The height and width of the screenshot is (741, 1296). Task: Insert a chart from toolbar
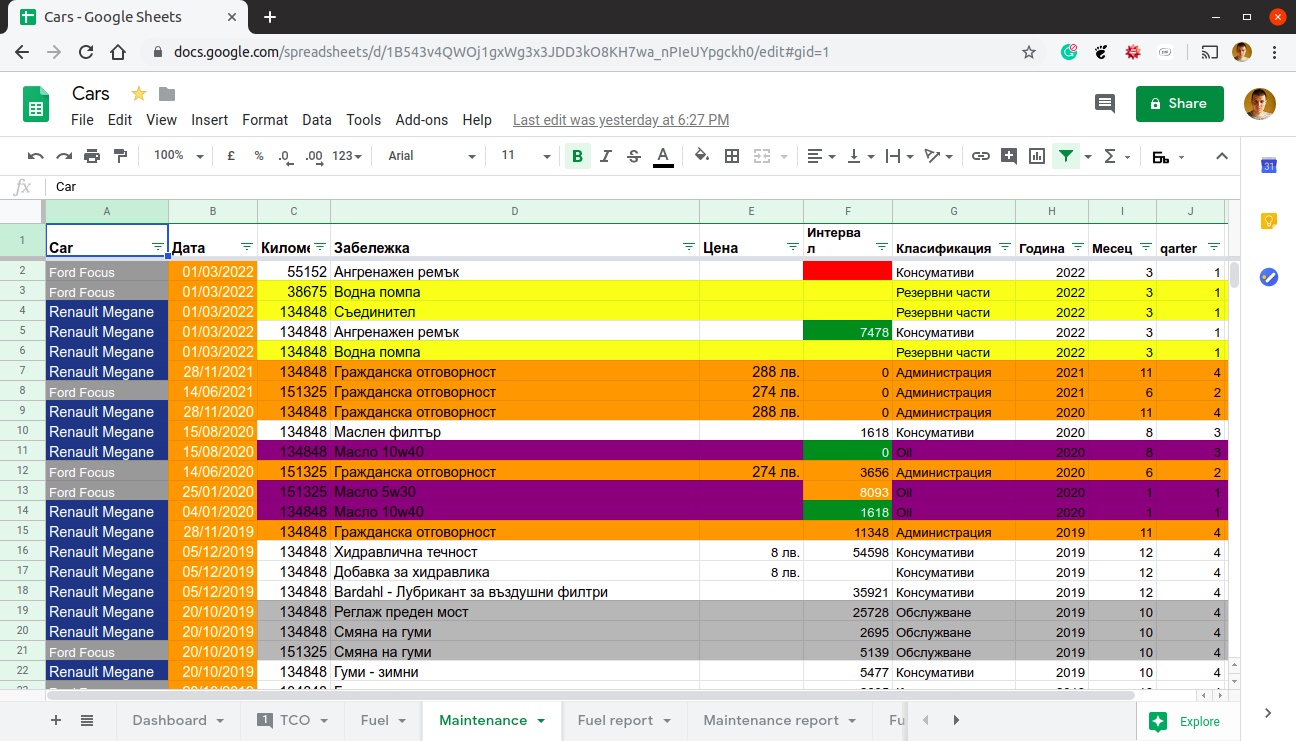click(x=1037, y=156)
